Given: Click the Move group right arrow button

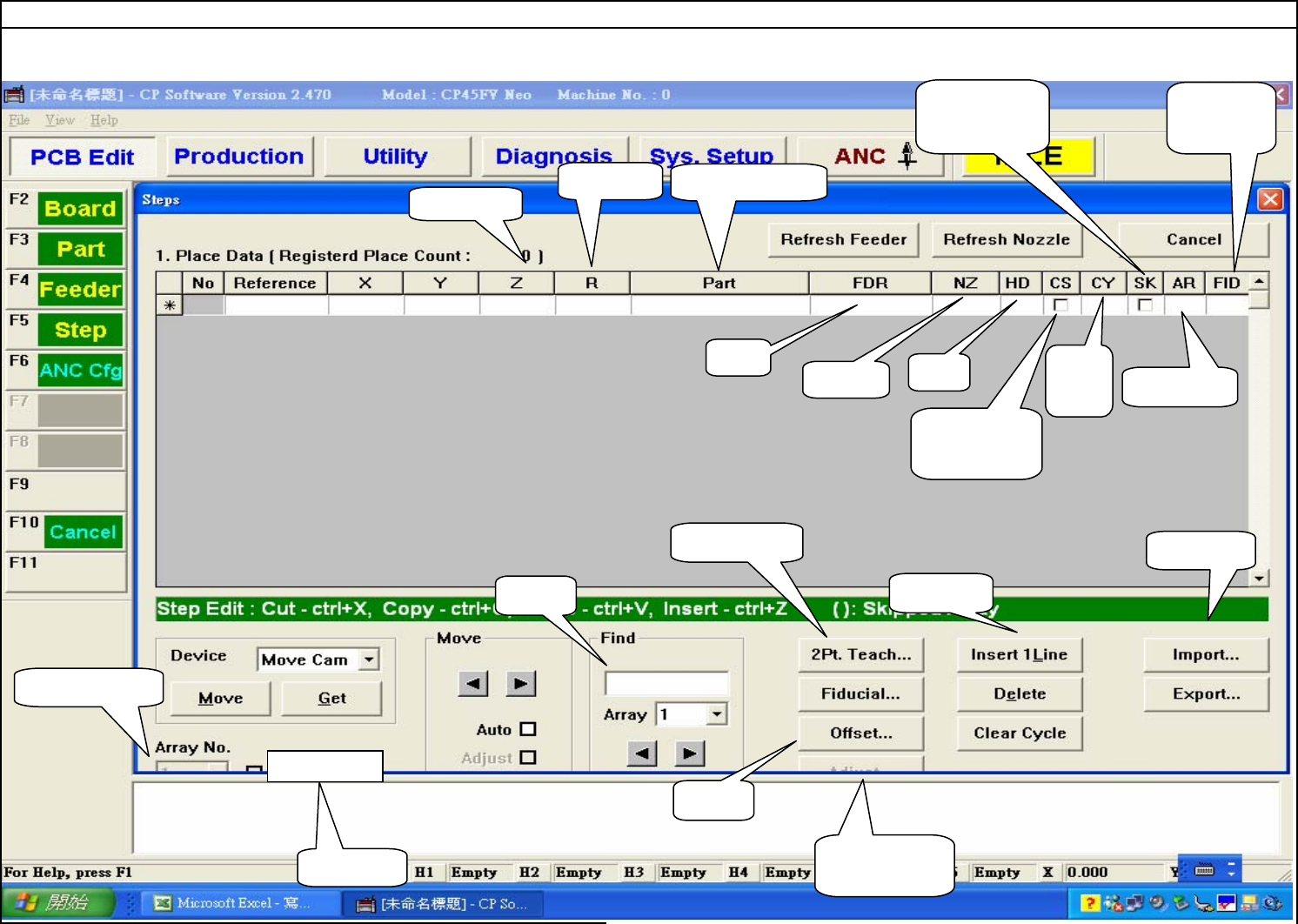Looking at the screenshot, I should point(520,684).
